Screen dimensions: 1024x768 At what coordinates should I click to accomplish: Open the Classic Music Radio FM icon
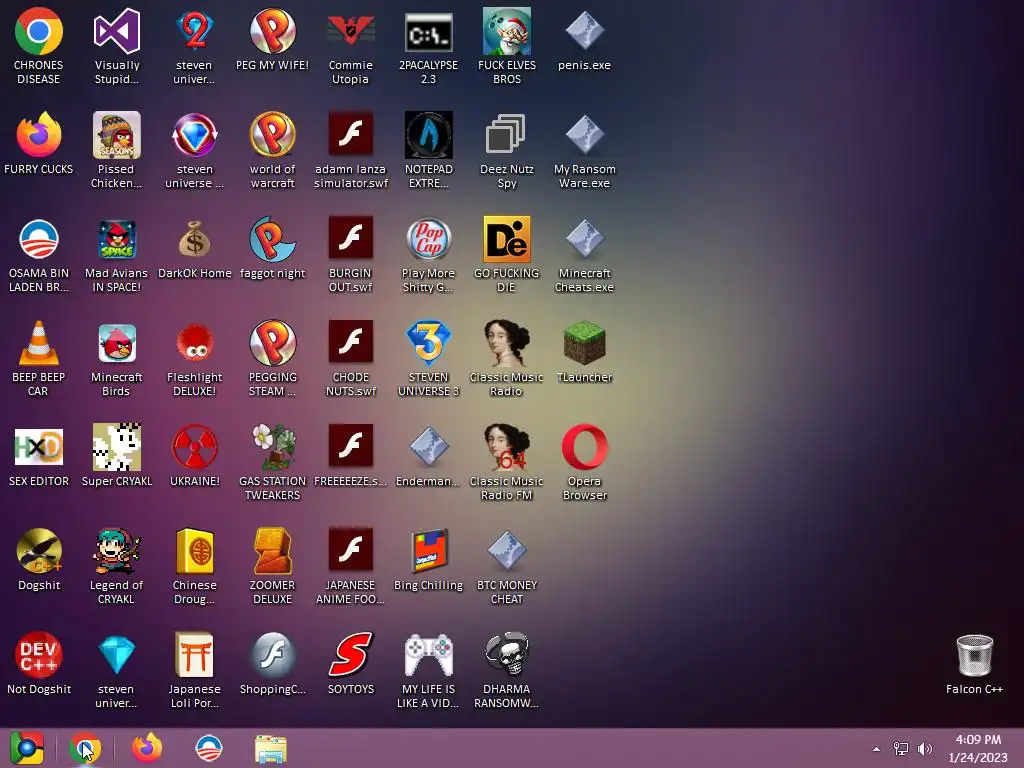pyautogui.click(x=506, y=447)
